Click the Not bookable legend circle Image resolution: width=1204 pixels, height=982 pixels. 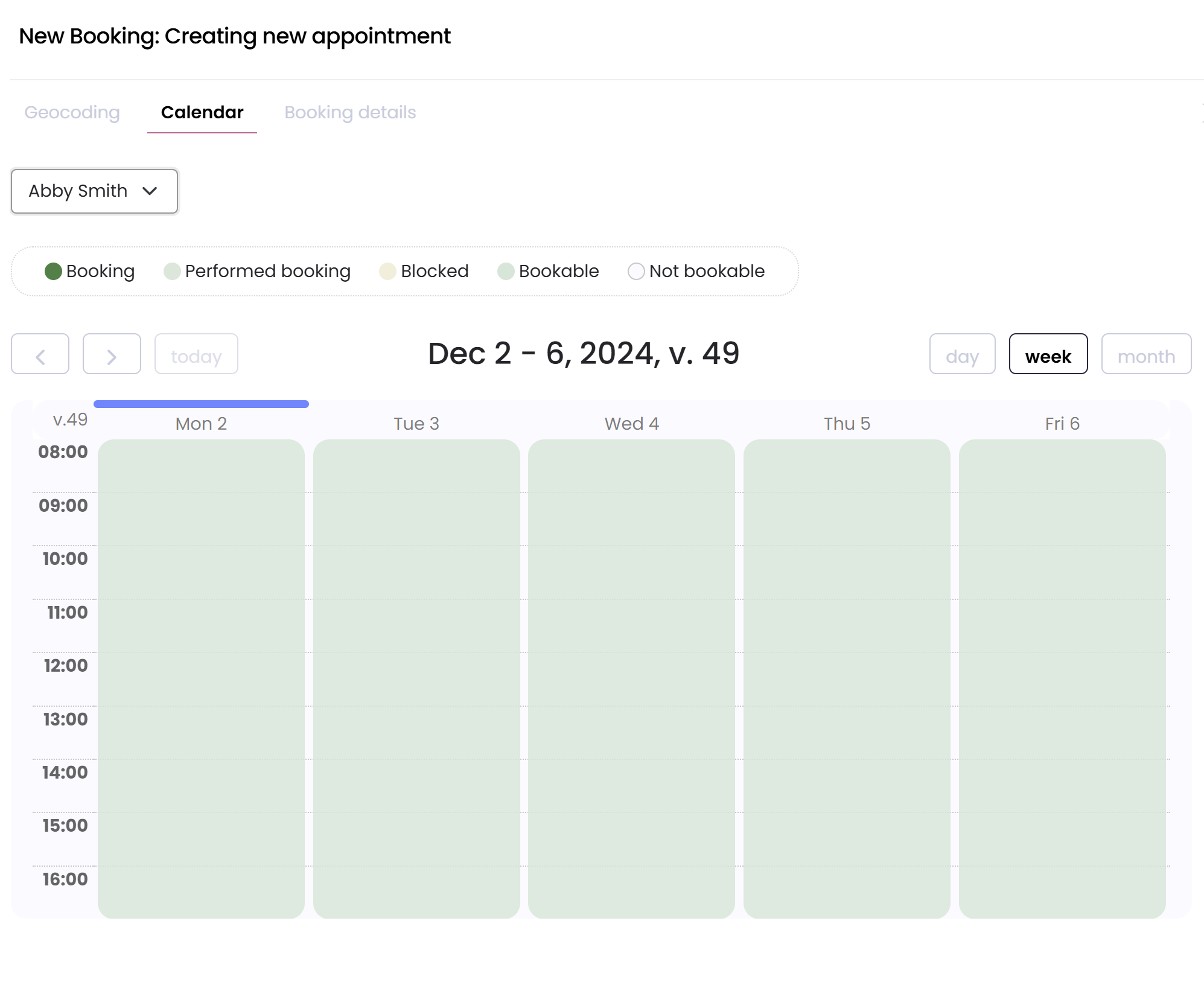tap(636, 272)
